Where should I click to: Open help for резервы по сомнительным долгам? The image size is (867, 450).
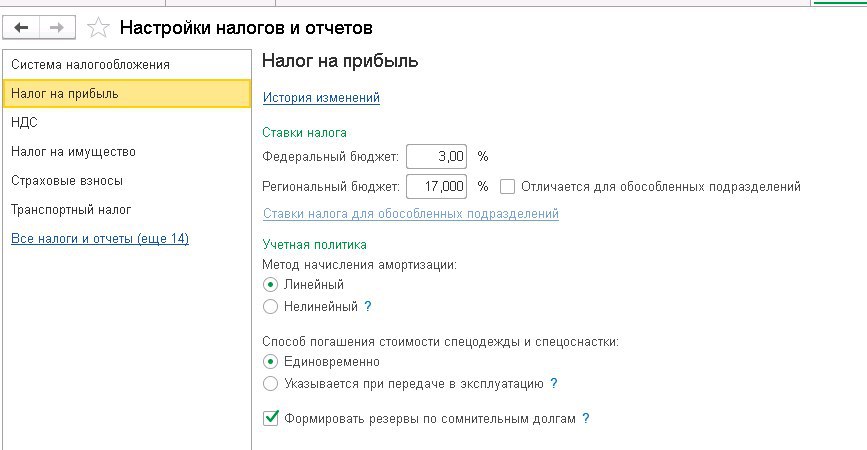coord(586,418)
